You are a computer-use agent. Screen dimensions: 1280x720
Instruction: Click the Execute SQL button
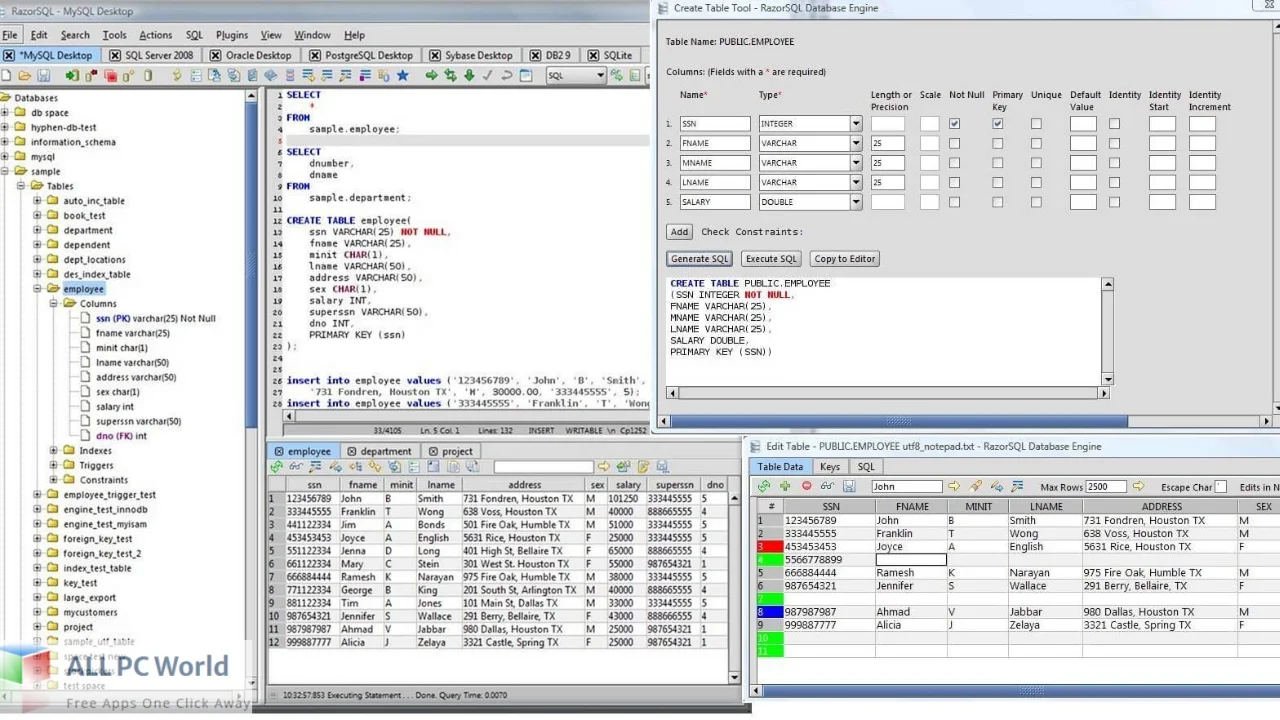click(771, 259)
